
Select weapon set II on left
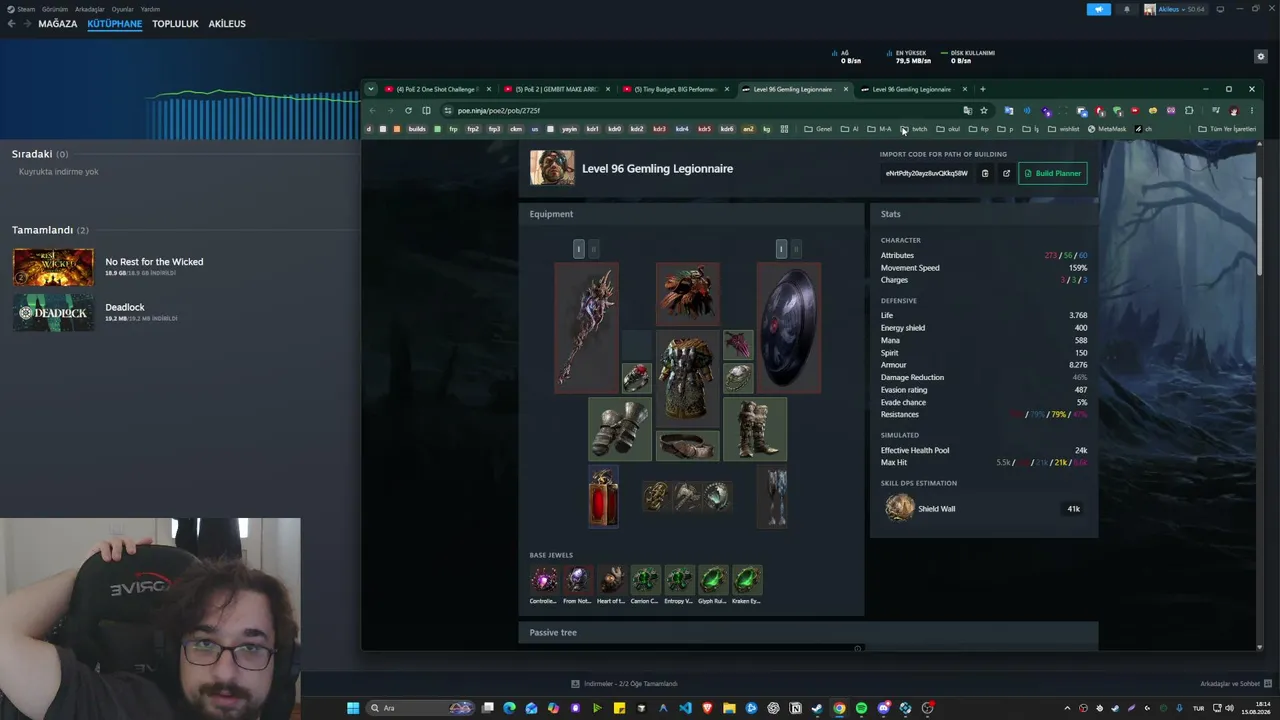(593, 248)
